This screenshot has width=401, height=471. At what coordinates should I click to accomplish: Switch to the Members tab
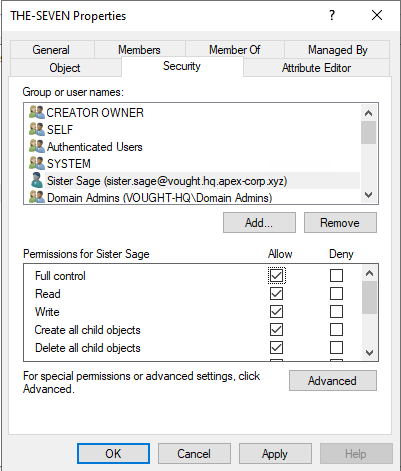tap(140, 50)
